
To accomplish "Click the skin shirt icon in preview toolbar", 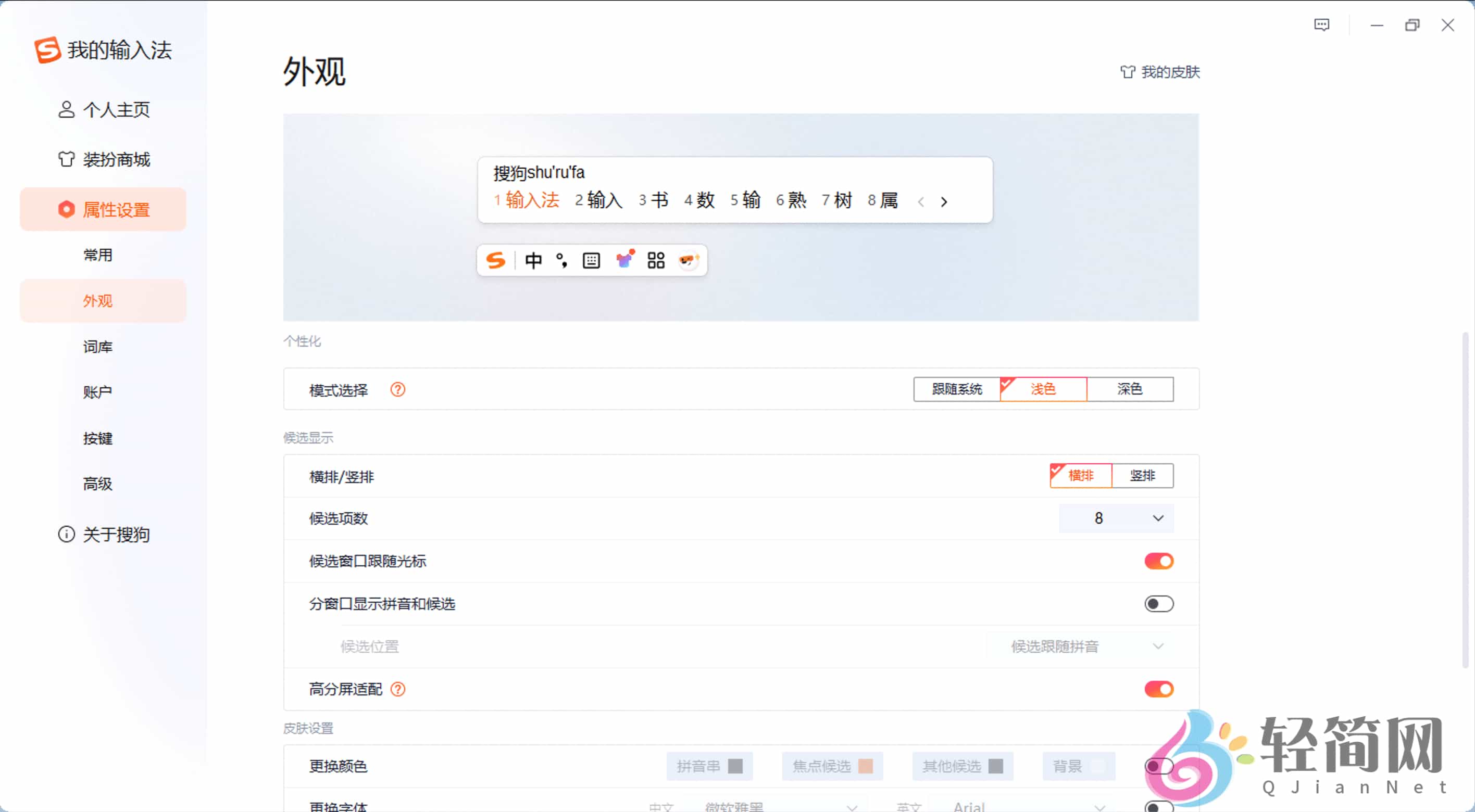I will coord(624,260).
